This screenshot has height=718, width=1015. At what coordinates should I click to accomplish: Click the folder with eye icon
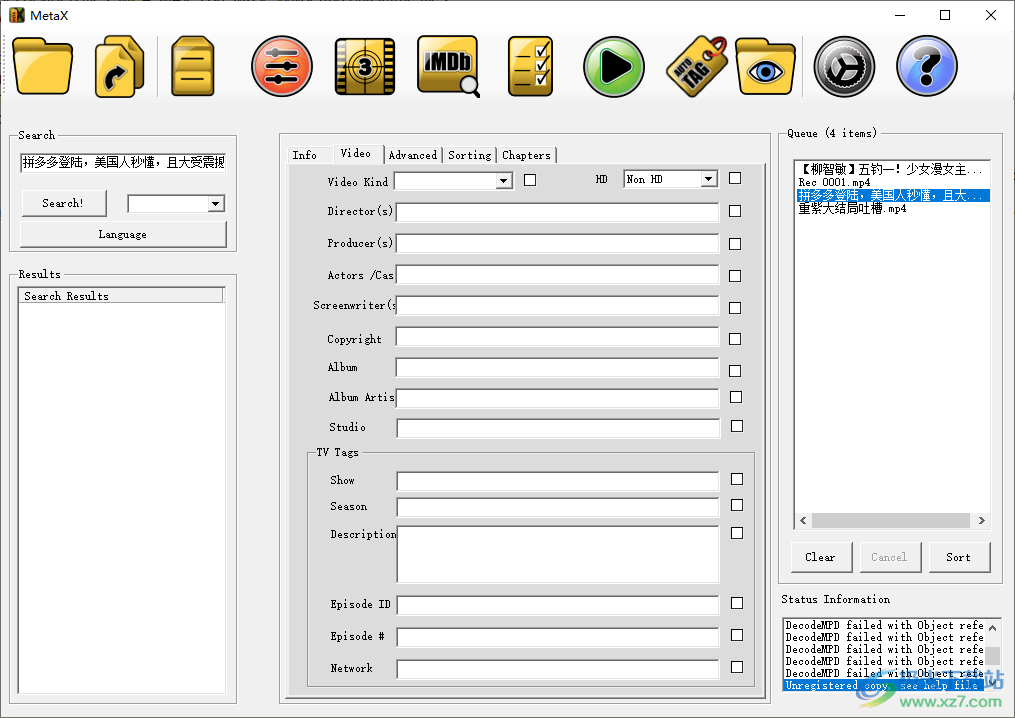765,66
